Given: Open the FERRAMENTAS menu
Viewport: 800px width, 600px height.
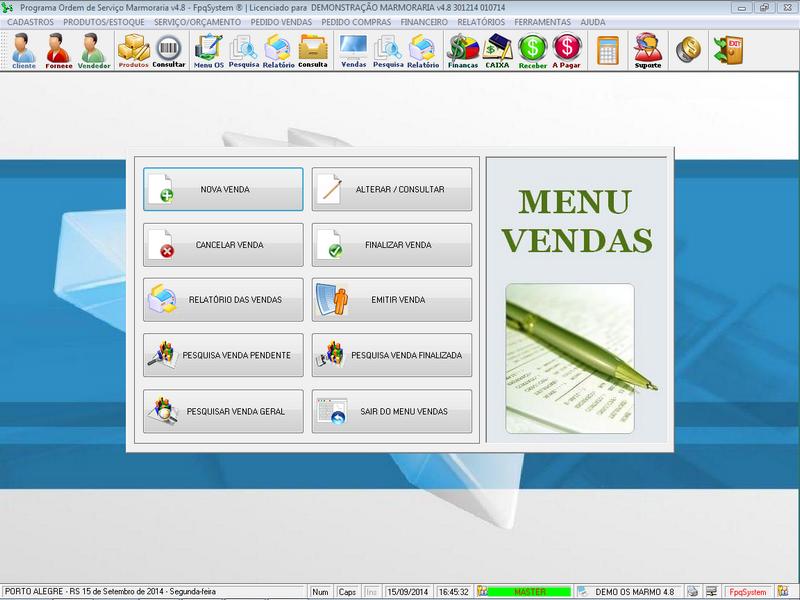Looking at the screenshot, I should pos(542,22).
